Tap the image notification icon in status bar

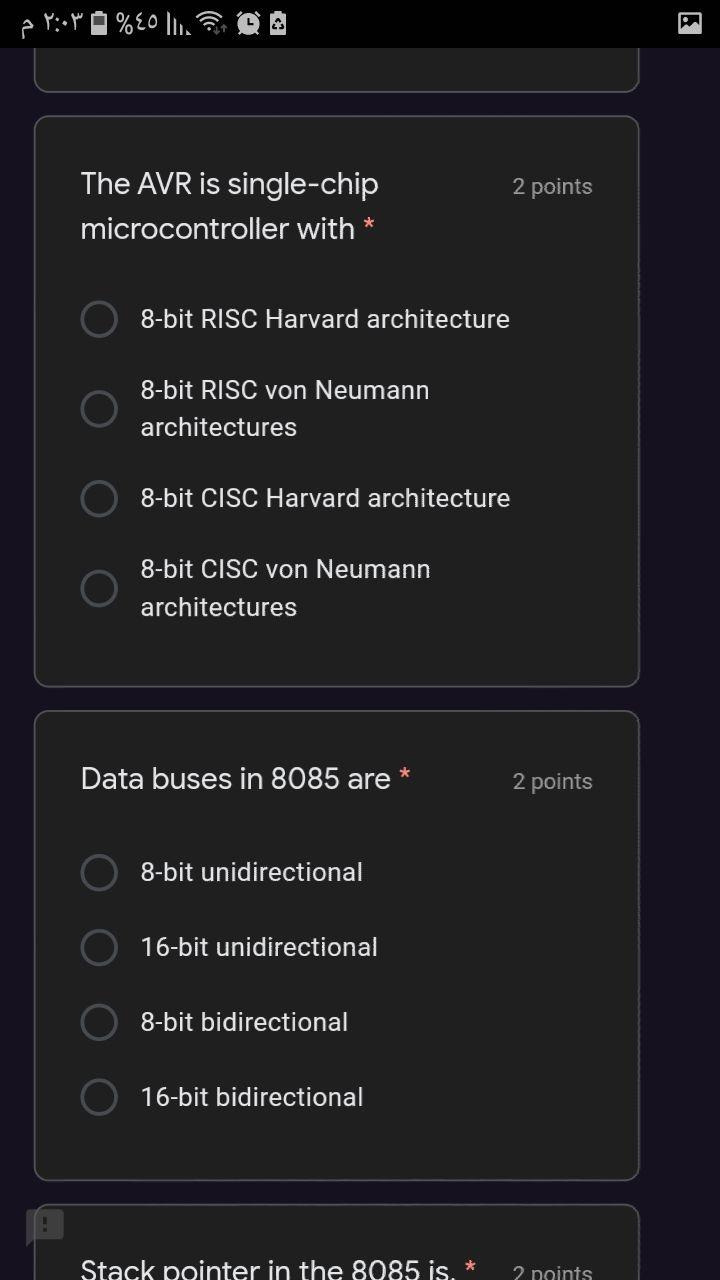[690, 23]
